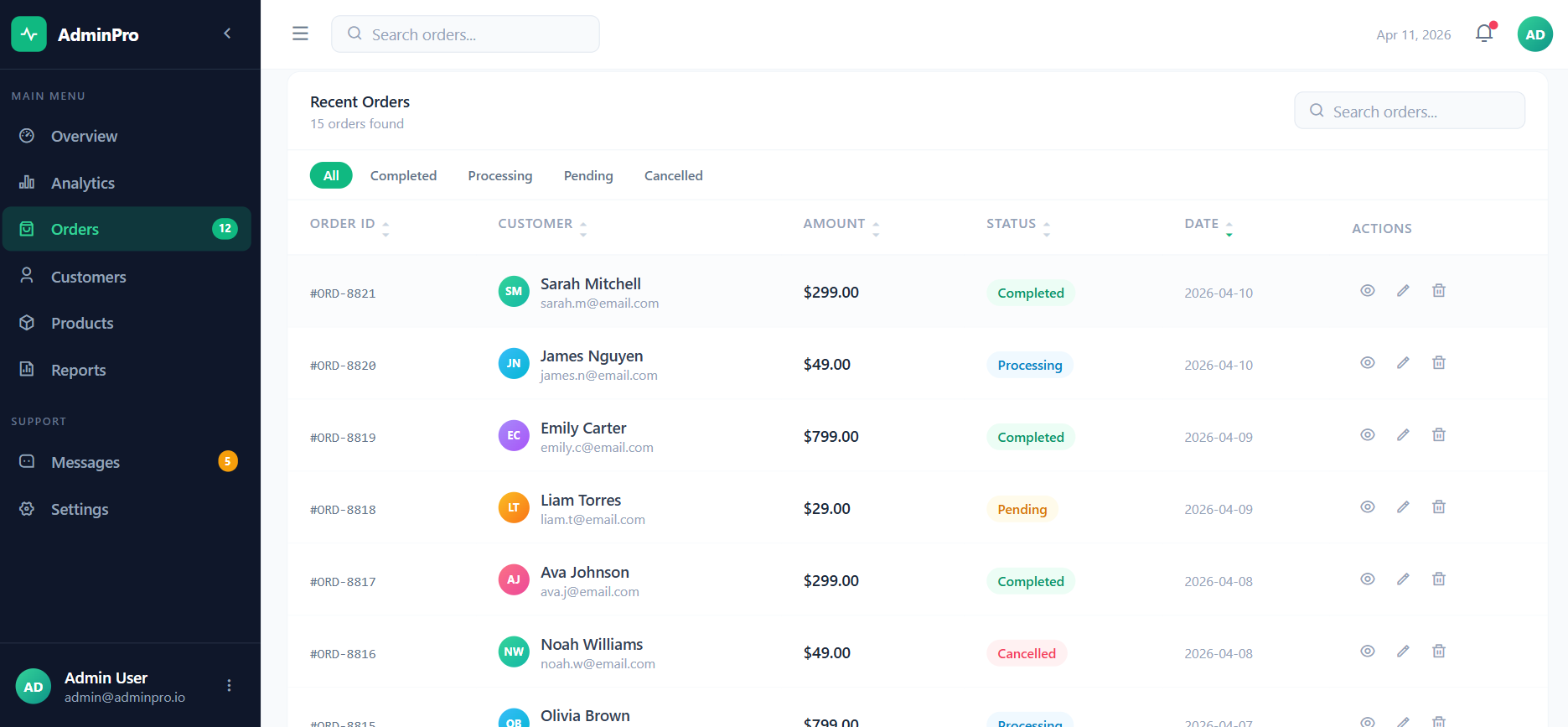Click the Cancelled status badge for #ORD-8816
This screenshot has width=1568, height=727.
[x=1027, y=653]
